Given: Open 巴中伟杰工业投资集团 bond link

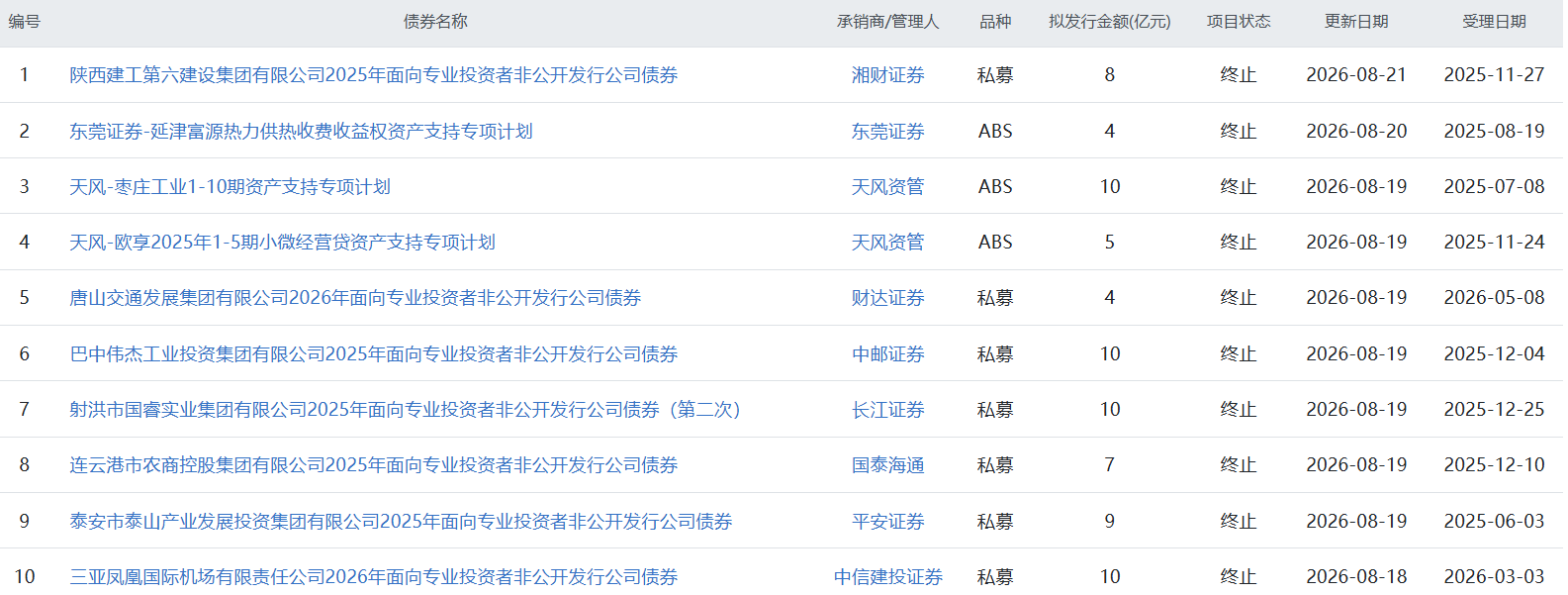Looking at the screenshot, I should pyautogui.click(x=373, y=353).
